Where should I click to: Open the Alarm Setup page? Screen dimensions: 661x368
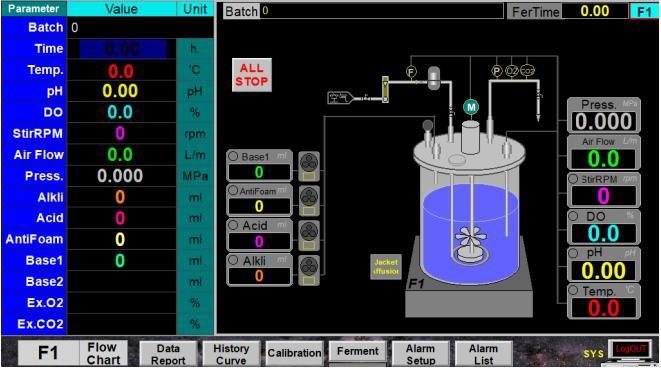pyautogui.click(x=420, y=354)
